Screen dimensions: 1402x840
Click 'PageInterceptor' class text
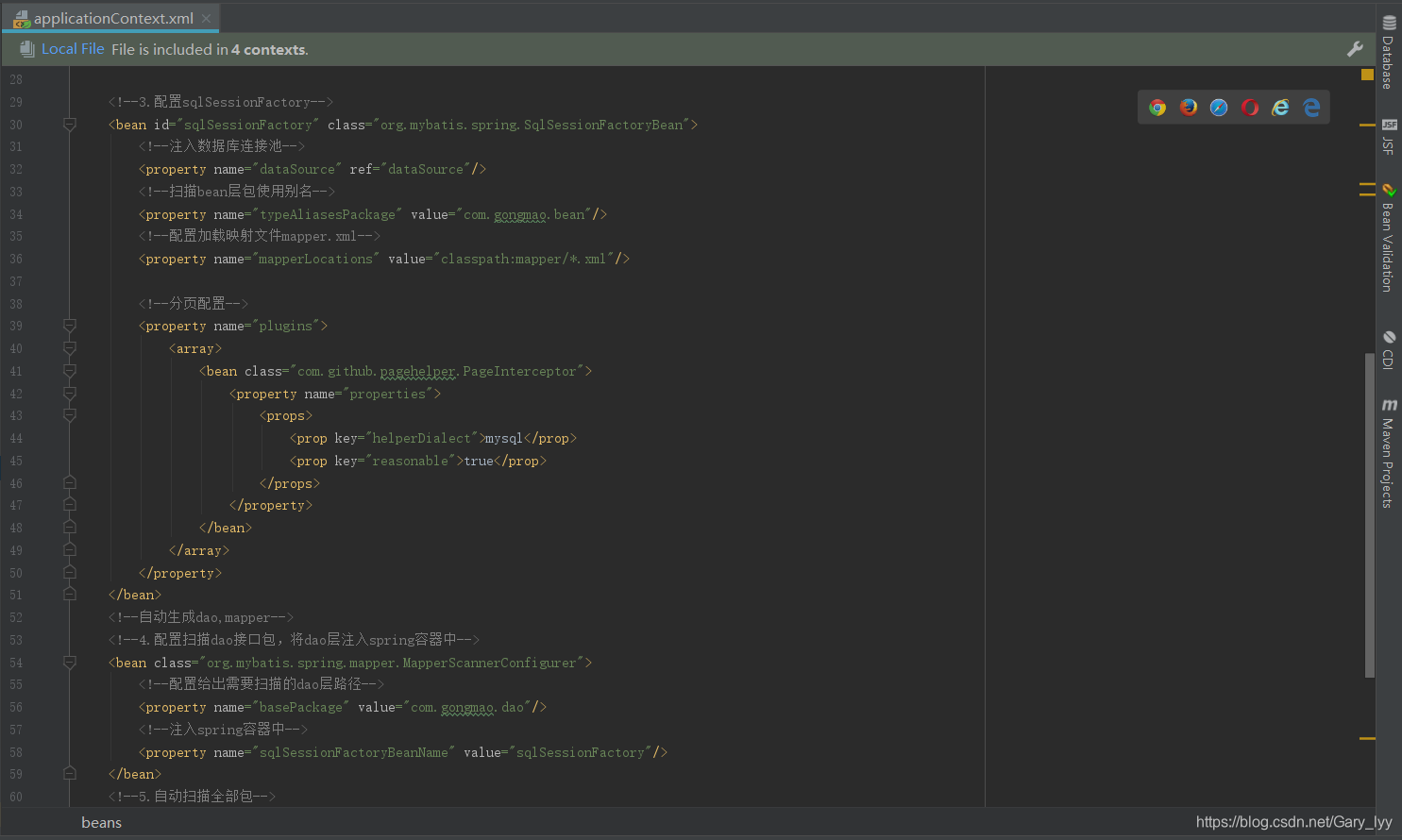tap(519, 371)
